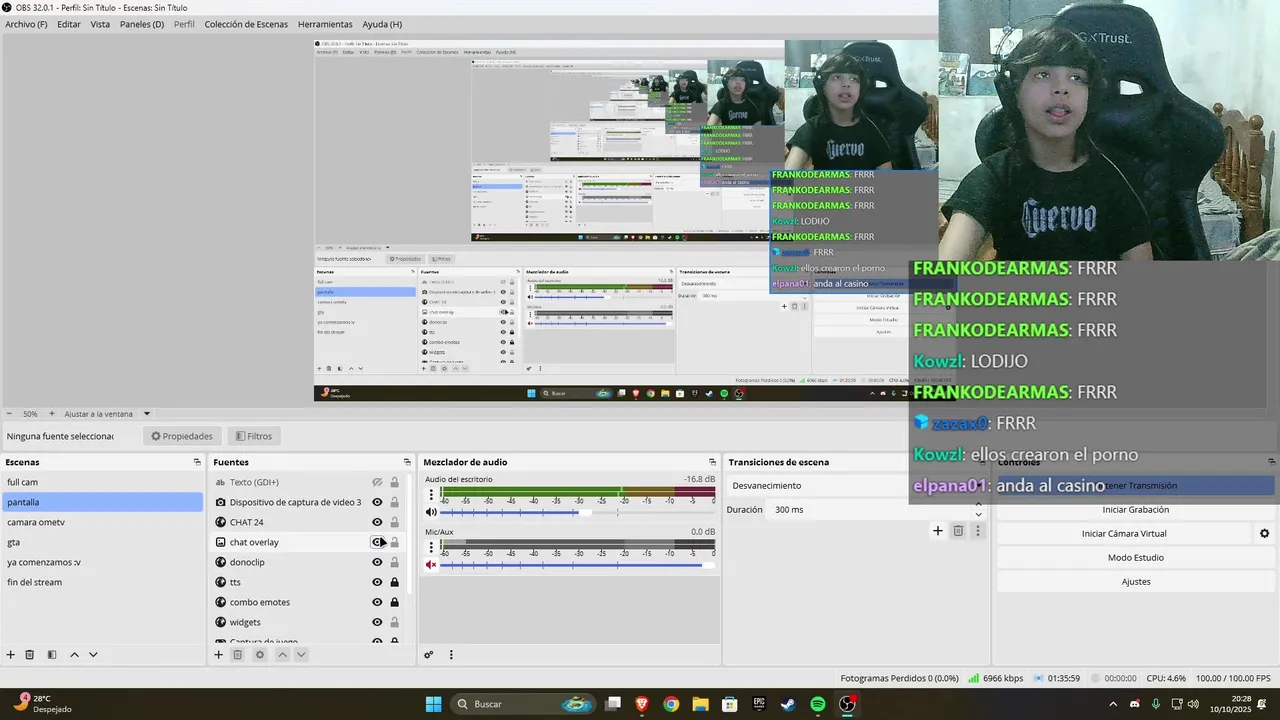Open transition properties dots menu
The image size is (1280, 720).
(978, 531)
